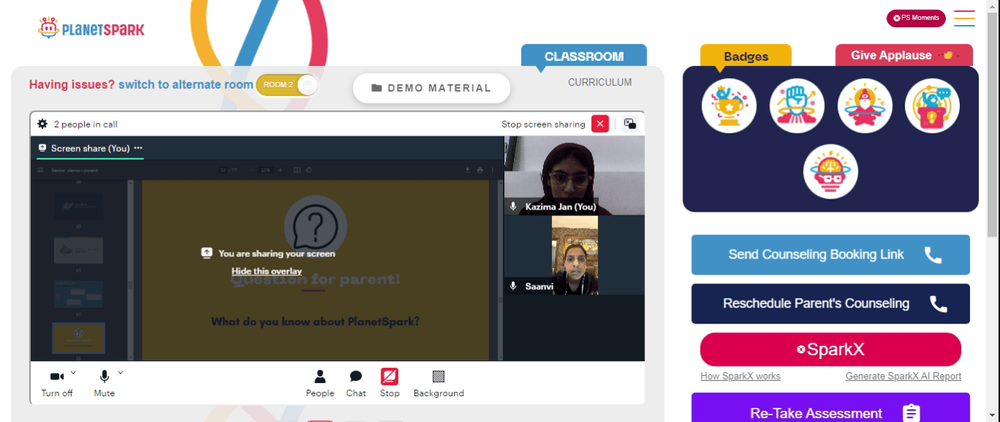Award the raised fist badge
This screenshot has width=1000, height=422.
coord(797,106)
